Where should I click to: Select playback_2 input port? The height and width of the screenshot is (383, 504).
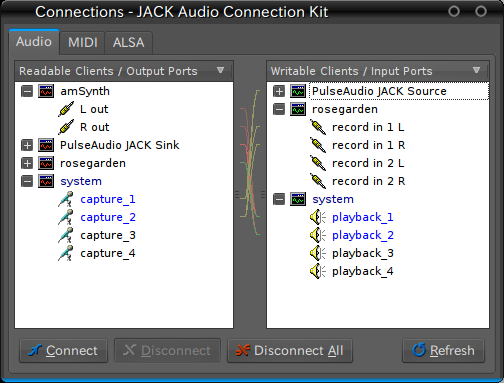tap(363, 235)
